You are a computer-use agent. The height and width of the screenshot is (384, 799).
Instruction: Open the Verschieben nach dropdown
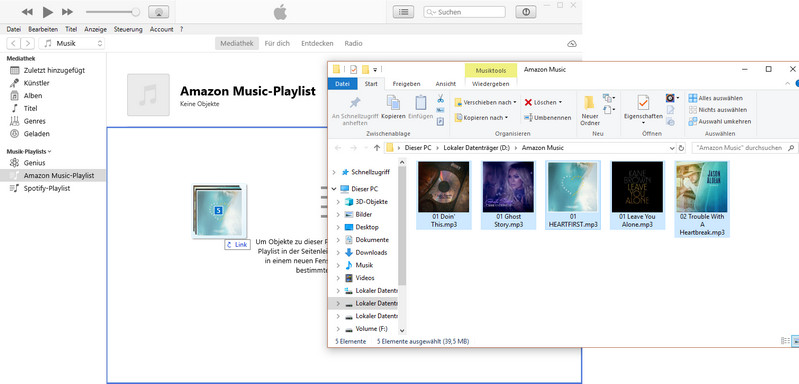coord(485,102)
